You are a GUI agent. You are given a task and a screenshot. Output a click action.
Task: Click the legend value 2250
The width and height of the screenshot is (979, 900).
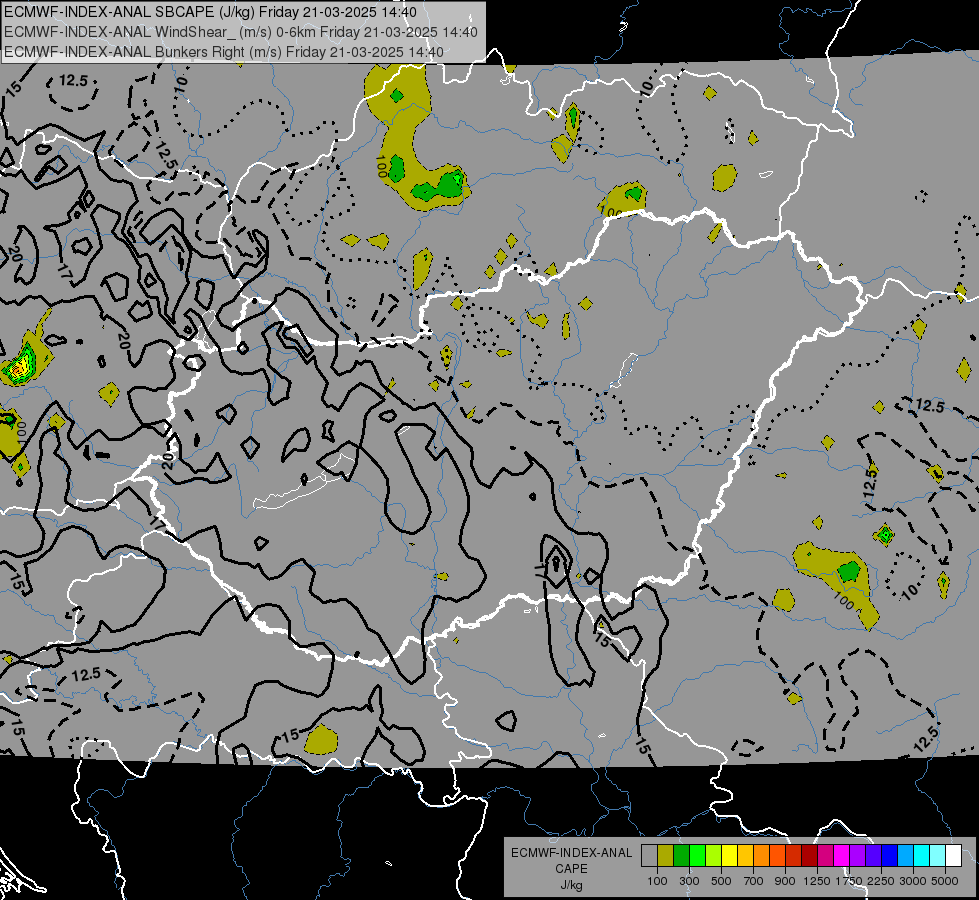click(881, 881)
